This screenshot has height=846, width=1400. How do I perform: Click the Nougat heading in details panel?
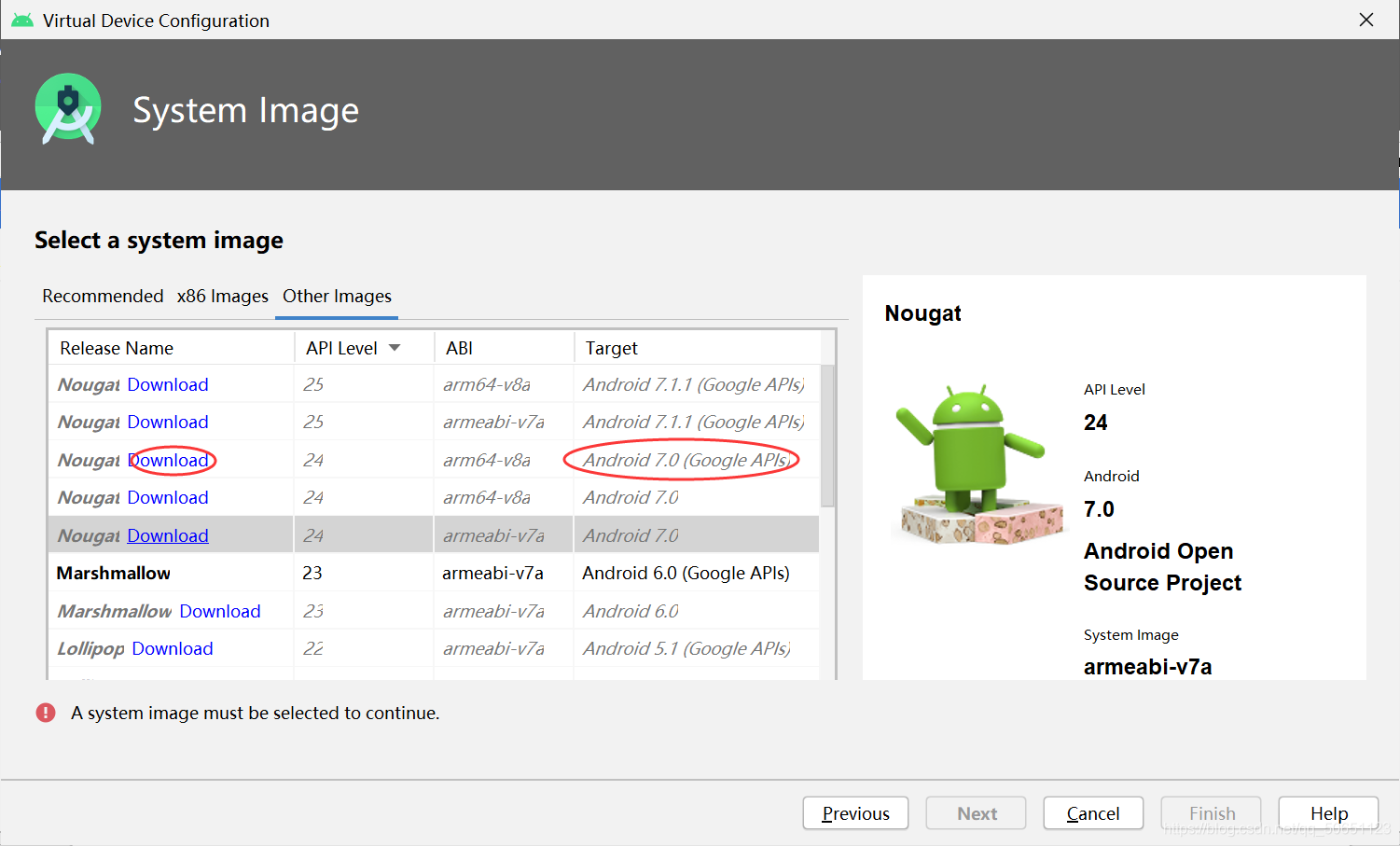pos(922,313)
